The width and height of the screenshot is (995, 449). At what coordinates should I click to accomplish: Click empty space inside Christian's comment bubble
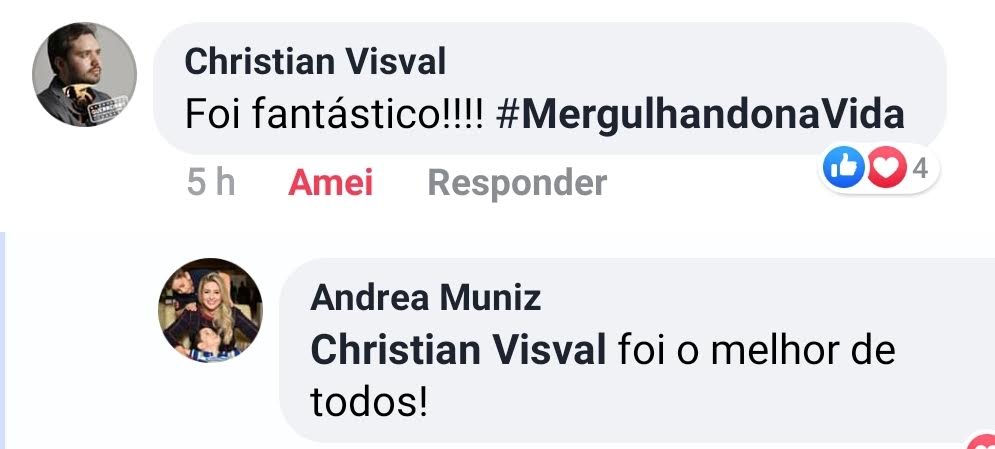(x=698, y=60)
